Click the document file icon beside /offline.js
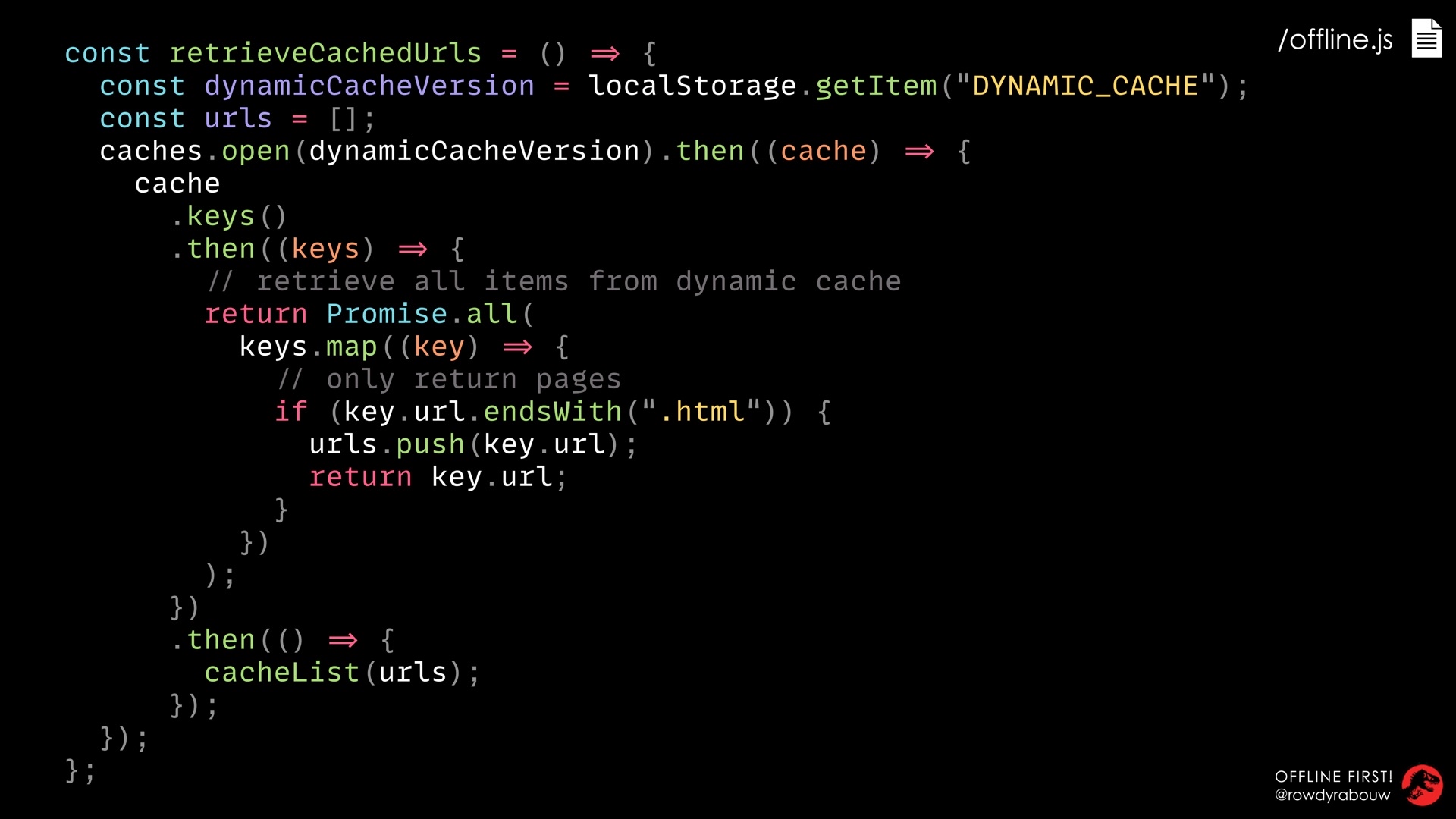The height and width of the screenshot is (819, 1456). (1426, 38)
